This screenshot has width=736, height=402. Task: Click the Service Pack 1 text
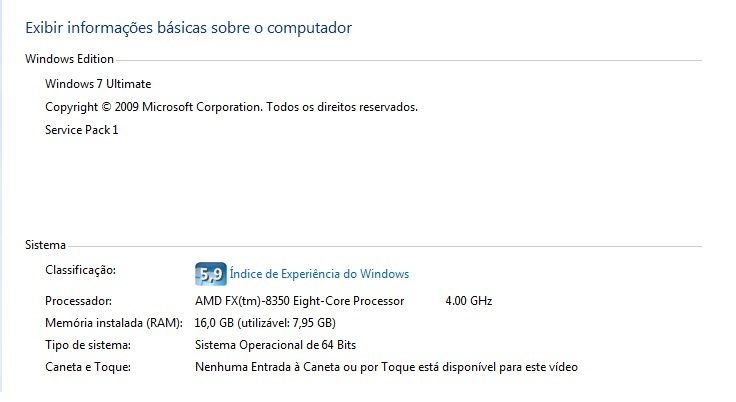pos(82,130)
